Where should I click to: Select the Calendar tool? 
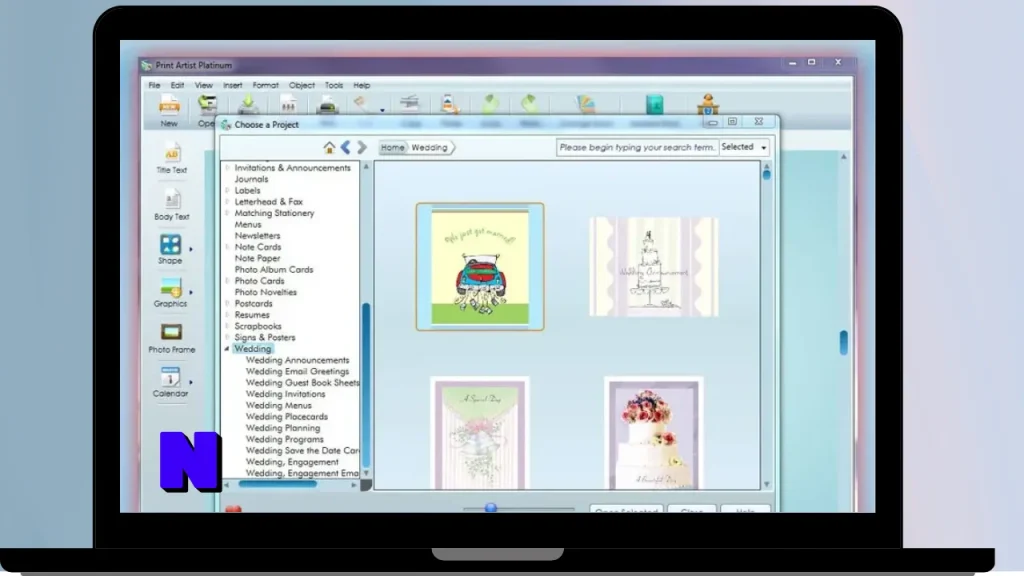170,382
